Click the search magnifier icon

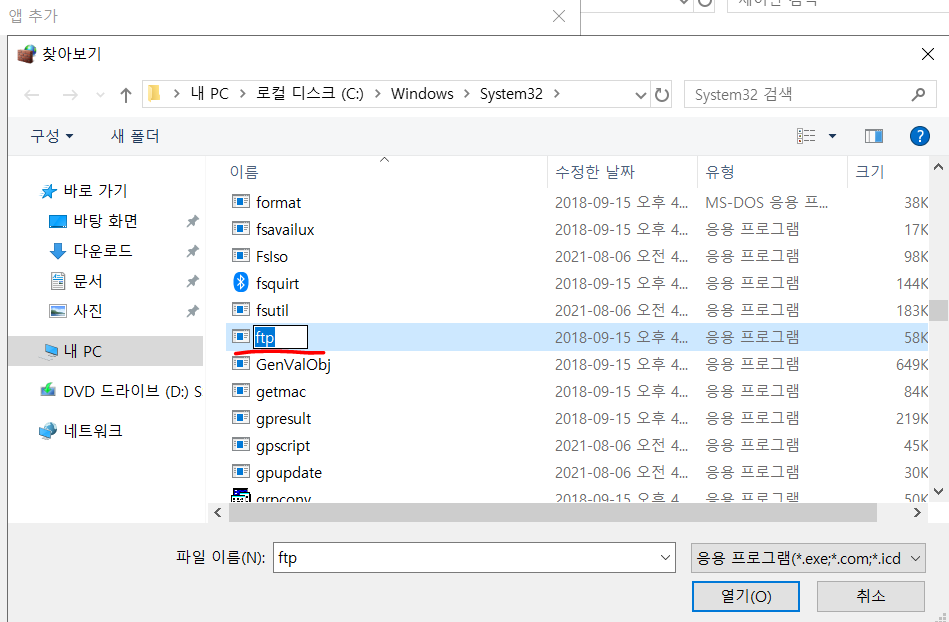[918, 94]
